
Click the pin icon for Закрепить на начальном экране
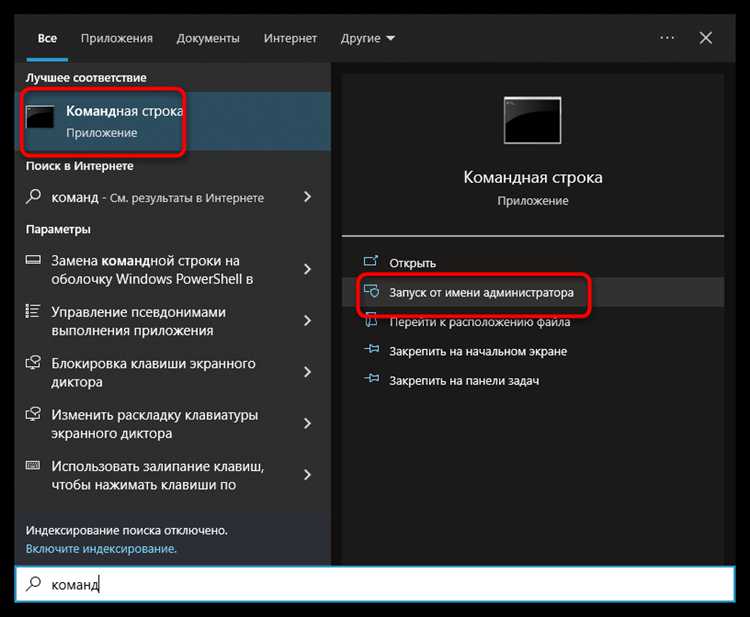pyautogui.click(x=372, y=351)
